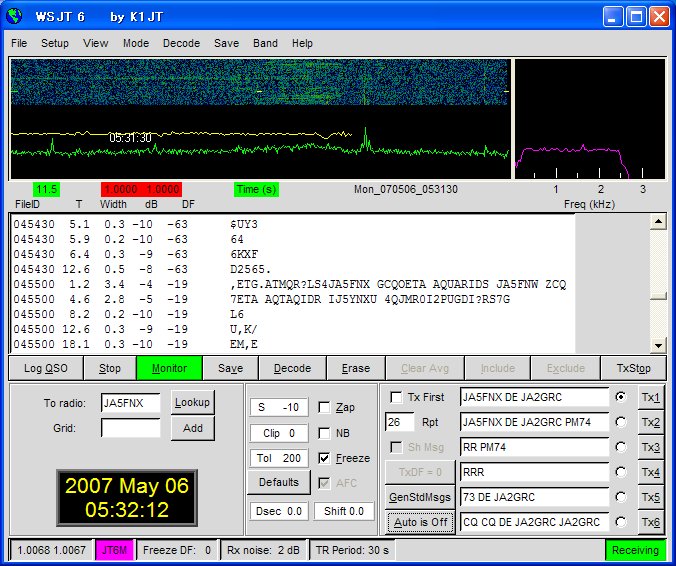The height and width of the screenshot is (566, 676).
Task: Click the TxStop button
Action: click(x=633, y=369)
